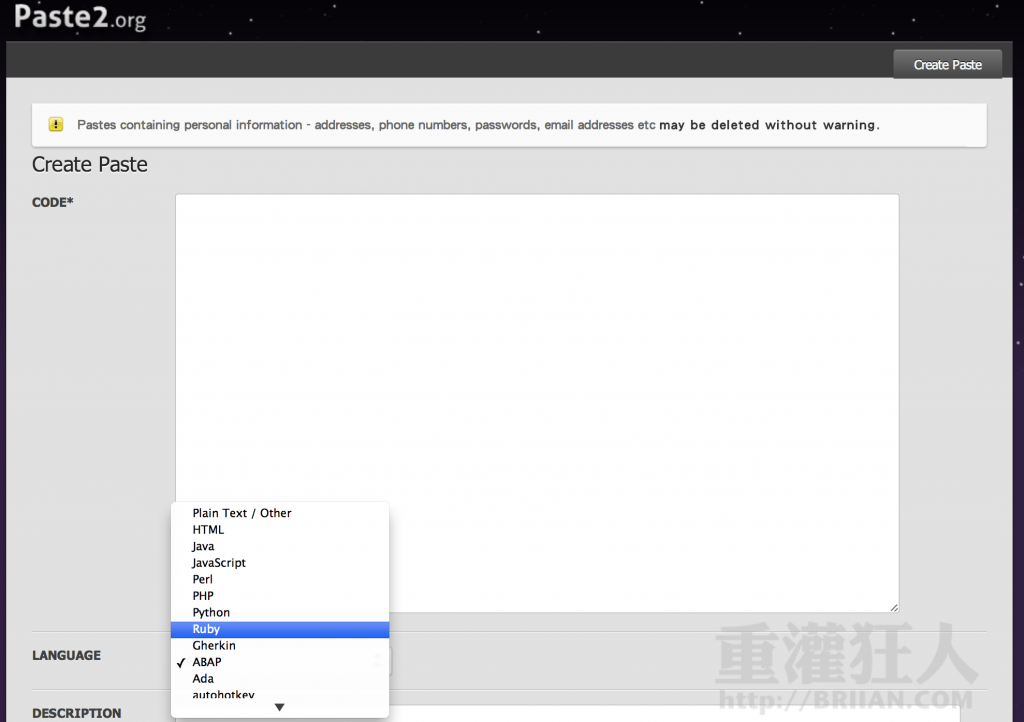Pick Python from the language options
1024x722 pixels.
[x=211, y=613]
